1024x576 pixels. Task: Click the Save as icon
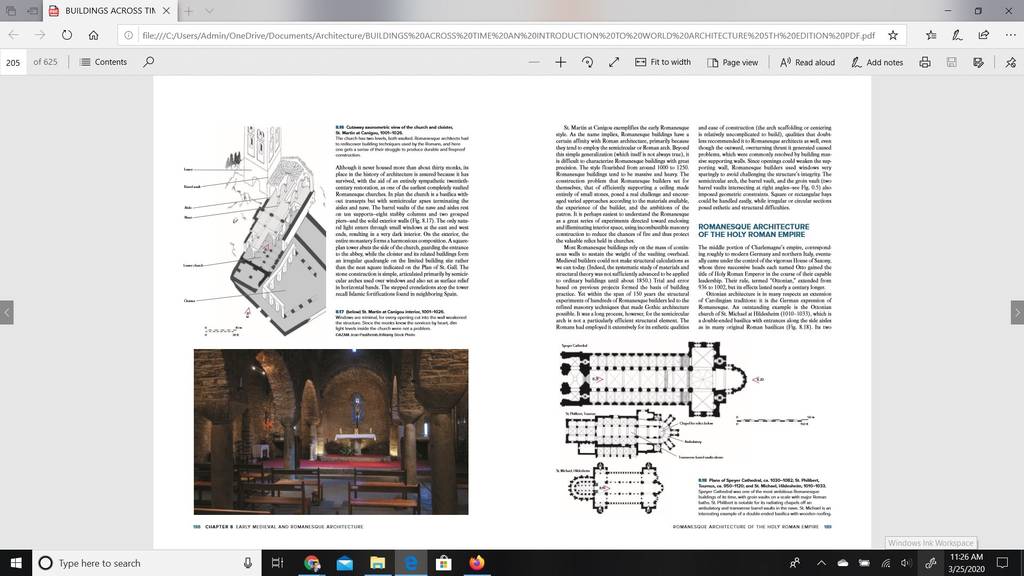click(x=978, y=62)
